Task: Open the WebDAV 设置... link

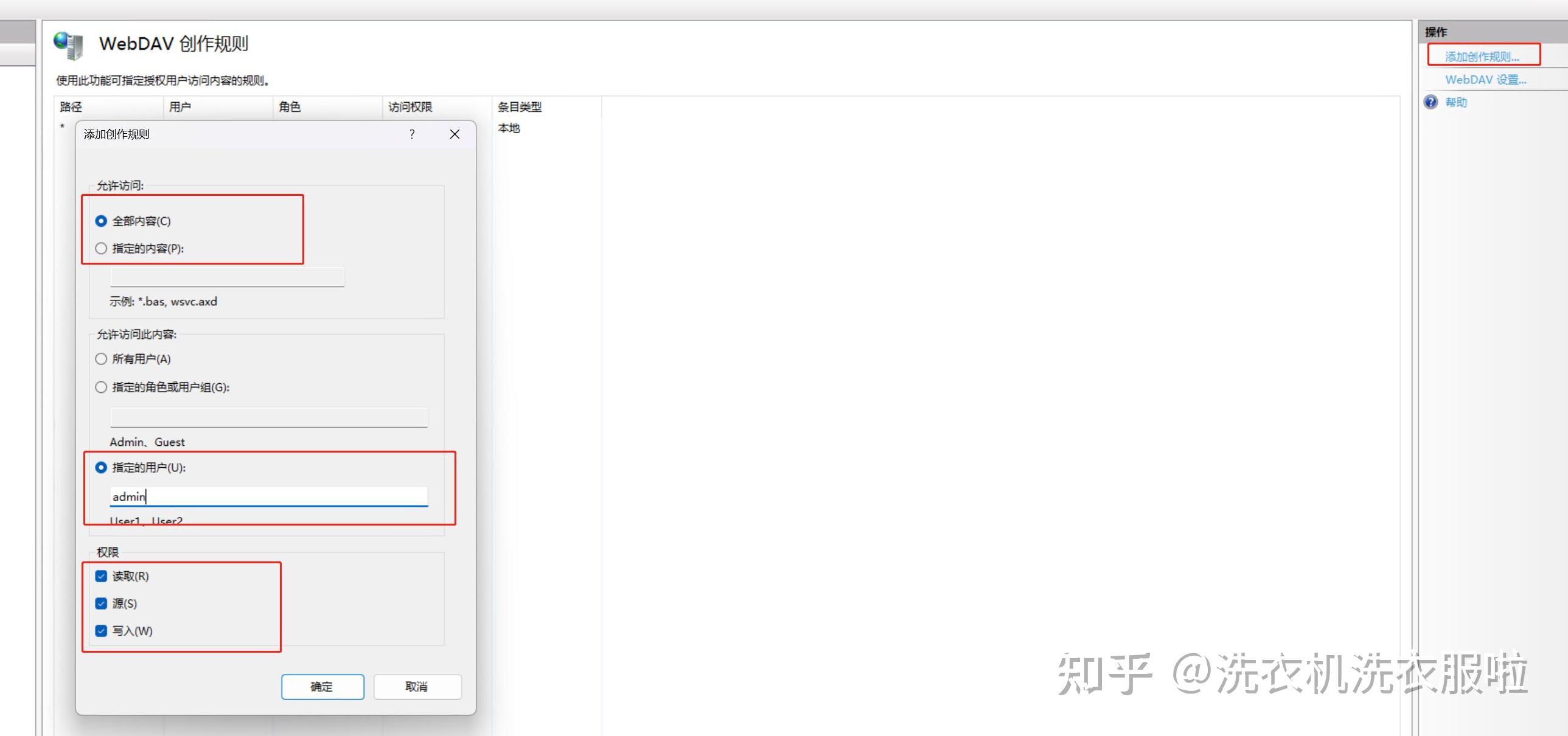Action: [x=1485, y=80]
